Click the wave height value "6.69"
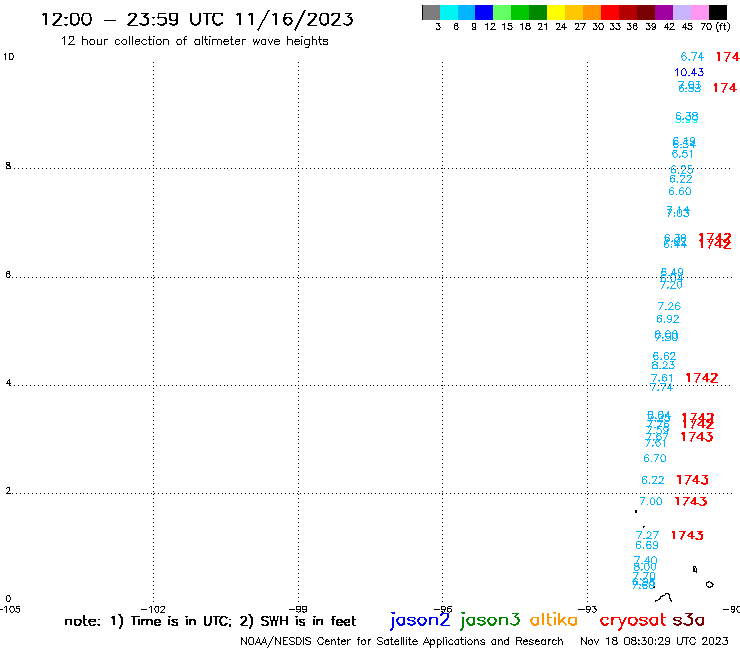Viewport: 740px width, 650px height. point(647,545)
